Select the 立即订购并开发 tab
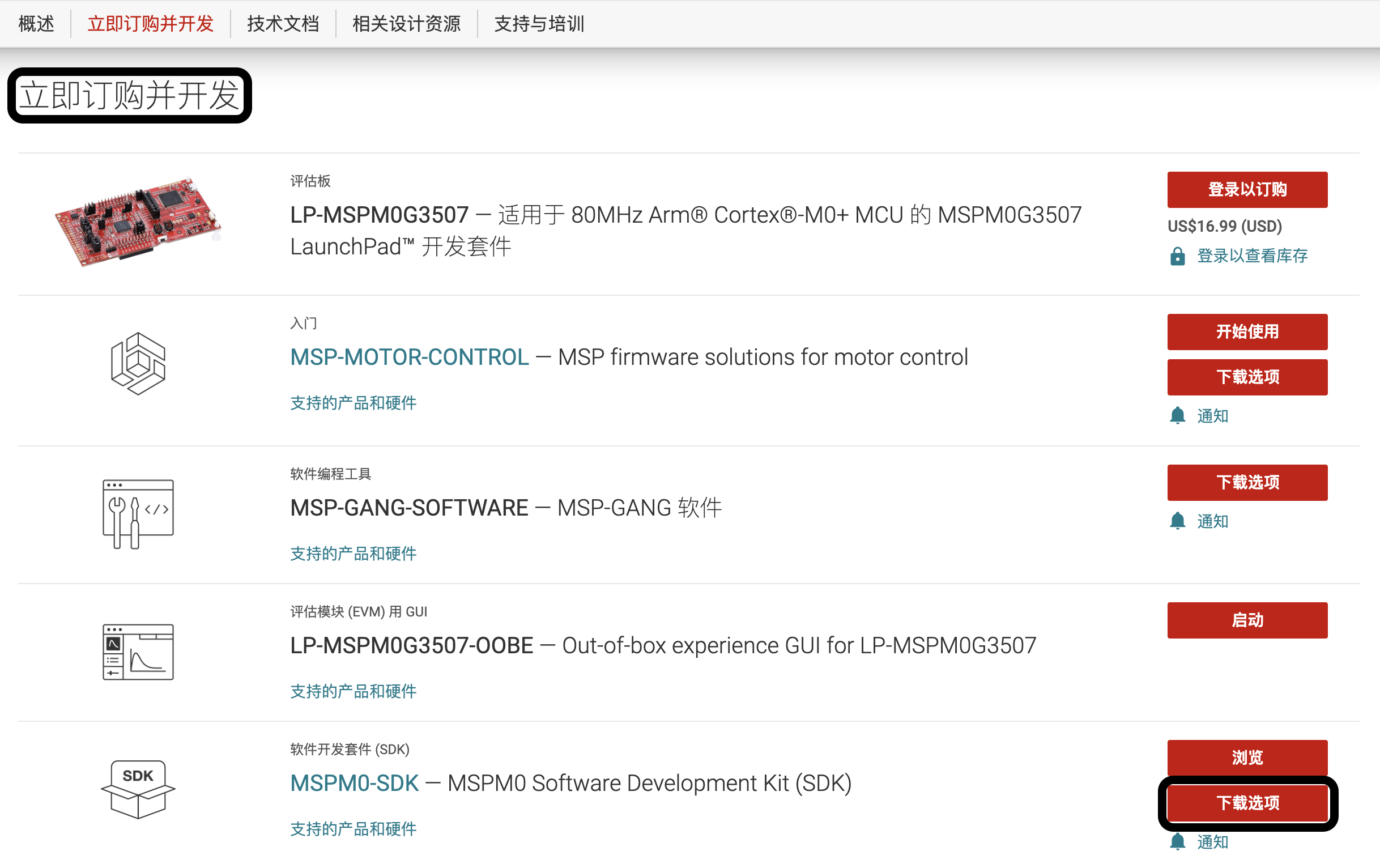1380x868 pixels. pyautogui.click(x=151, y=24)
